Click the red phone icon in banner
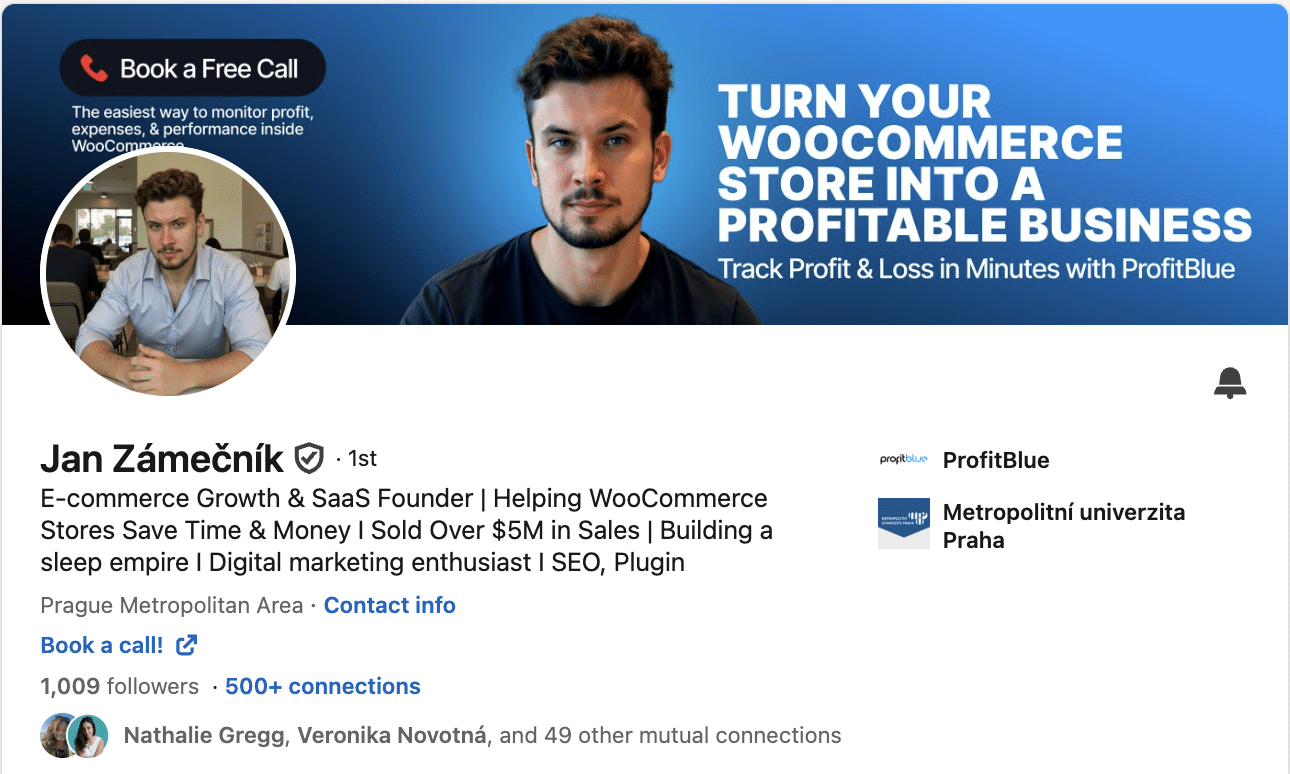The width and height of the screenshot is (1290, 774). tap(94, 68)
